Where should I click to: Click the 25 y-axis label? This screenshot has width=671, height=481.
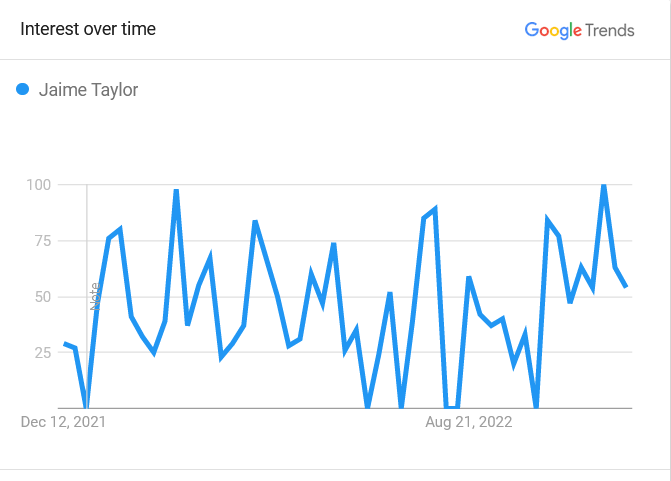click(x=43, y=353)
